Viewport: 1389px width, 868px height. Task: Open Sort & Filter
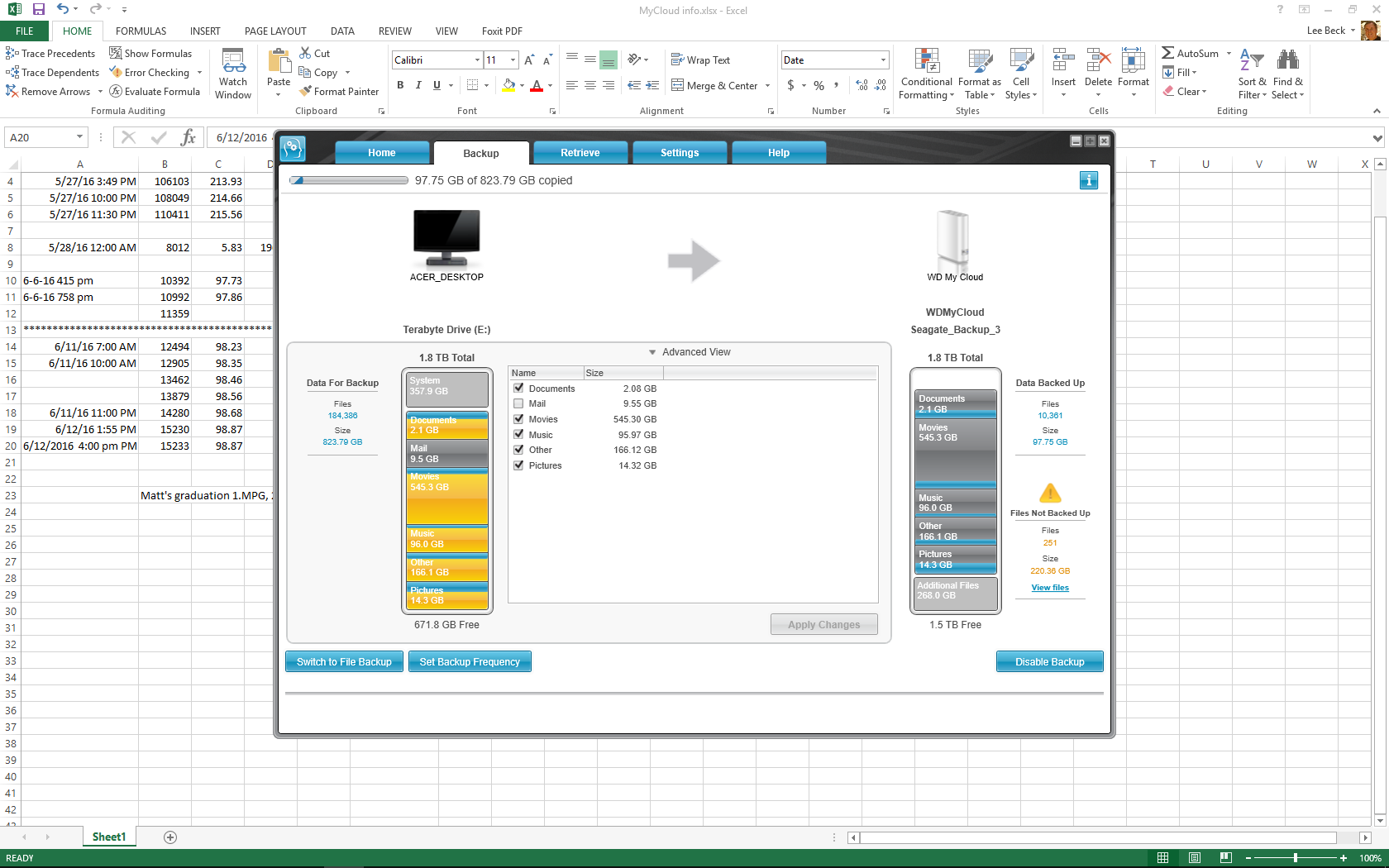[x=1252, y=74]
